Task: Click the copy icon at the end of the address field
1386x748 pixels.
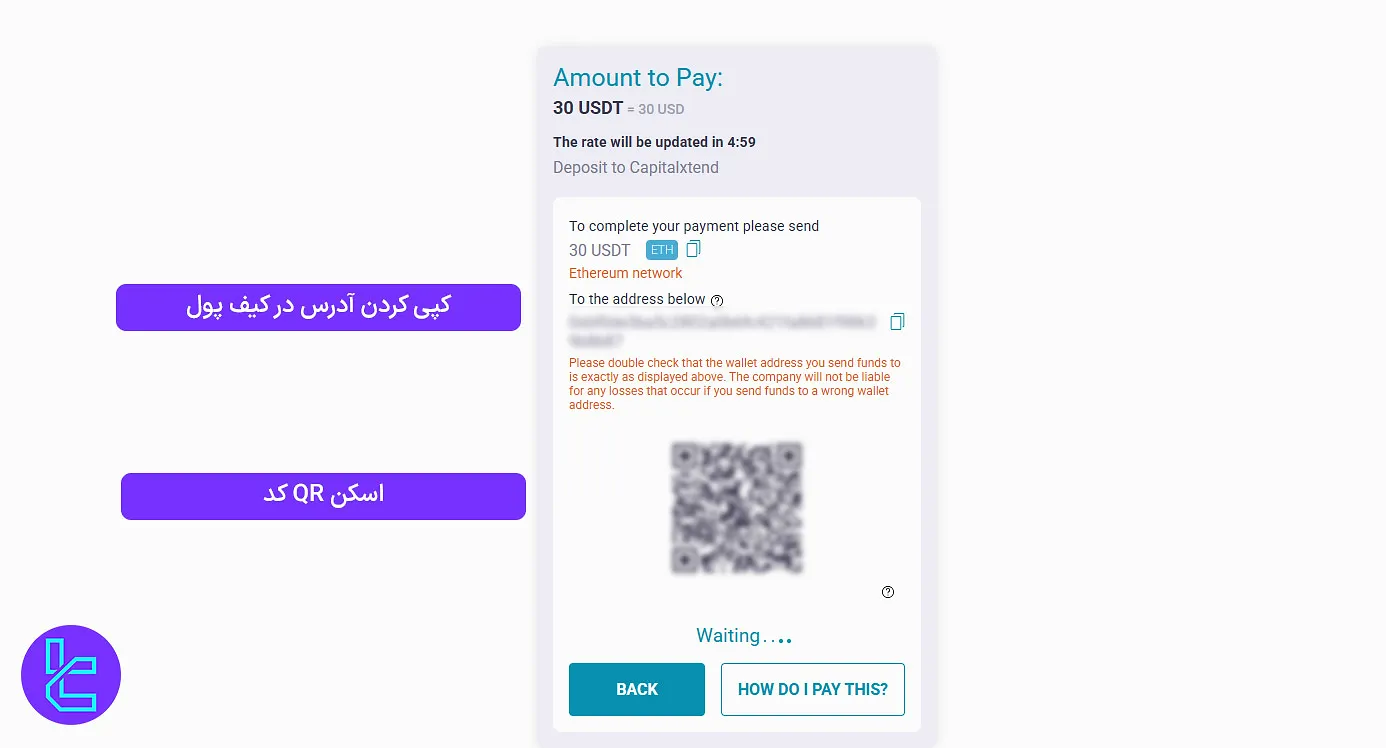Action: [x=897, y=321]
